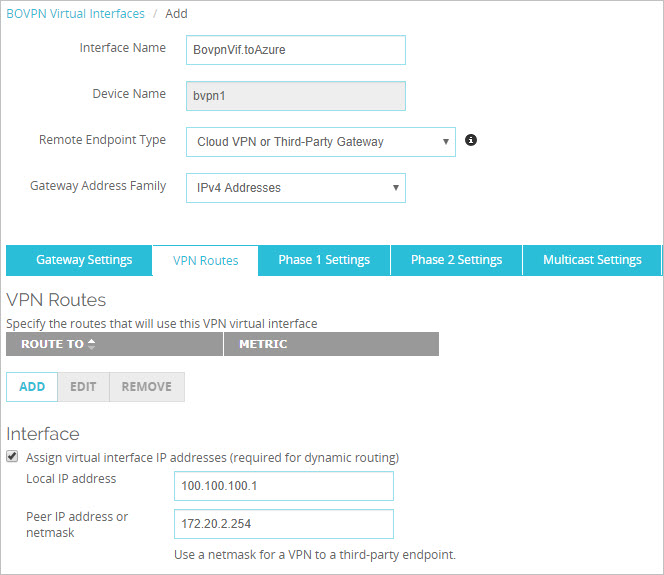Go to the Phase 2 Settings tab
The height and width of the screenshot is (575, 664).
[x=456, y=260]
